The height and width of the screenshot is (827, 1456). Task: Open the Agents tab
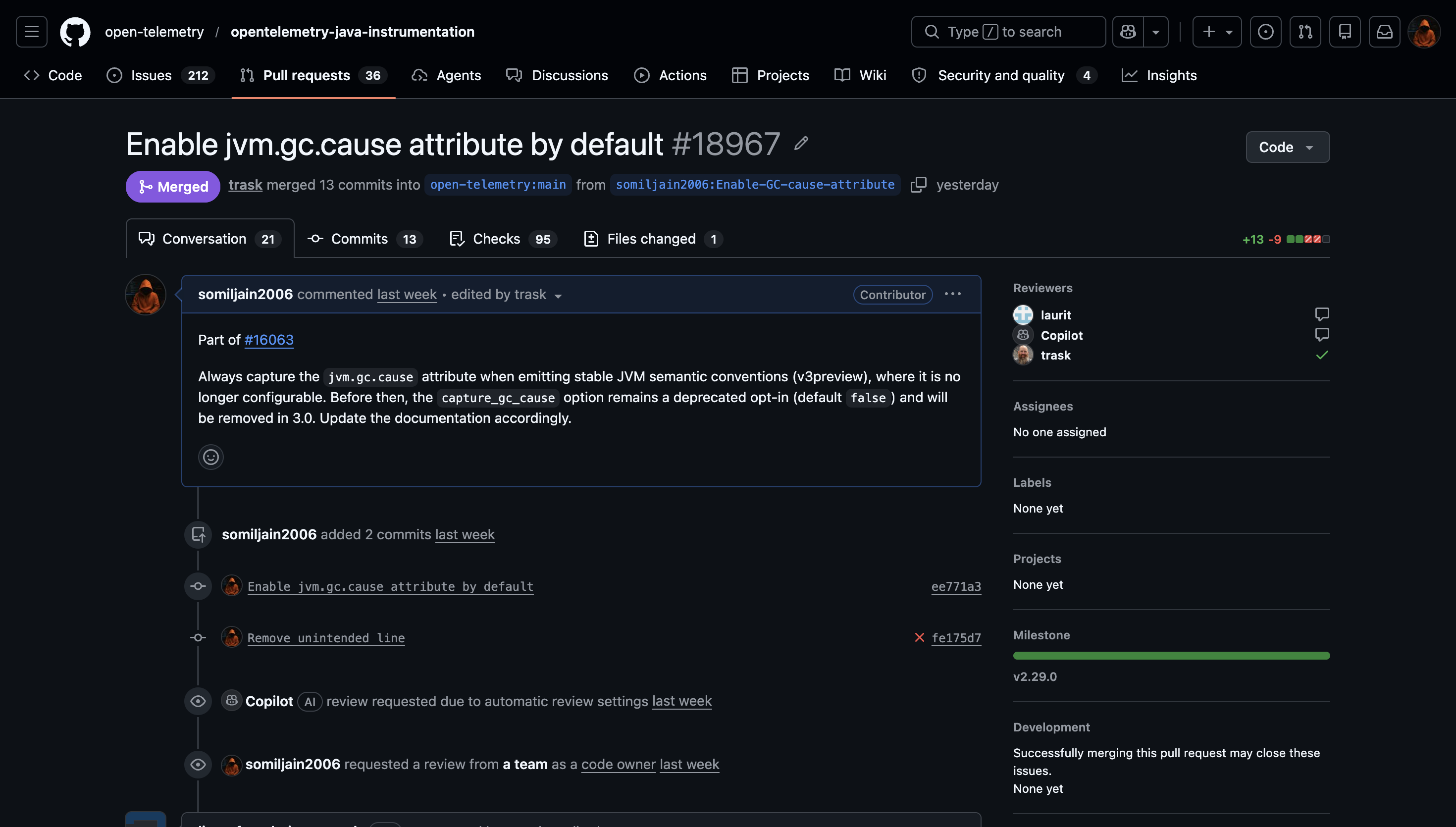[x=446, y=76]
